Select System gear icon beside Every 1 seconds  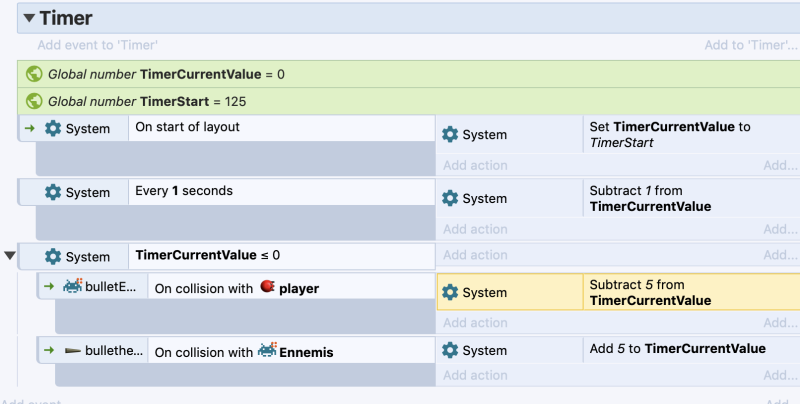click(x=53, y=192)
